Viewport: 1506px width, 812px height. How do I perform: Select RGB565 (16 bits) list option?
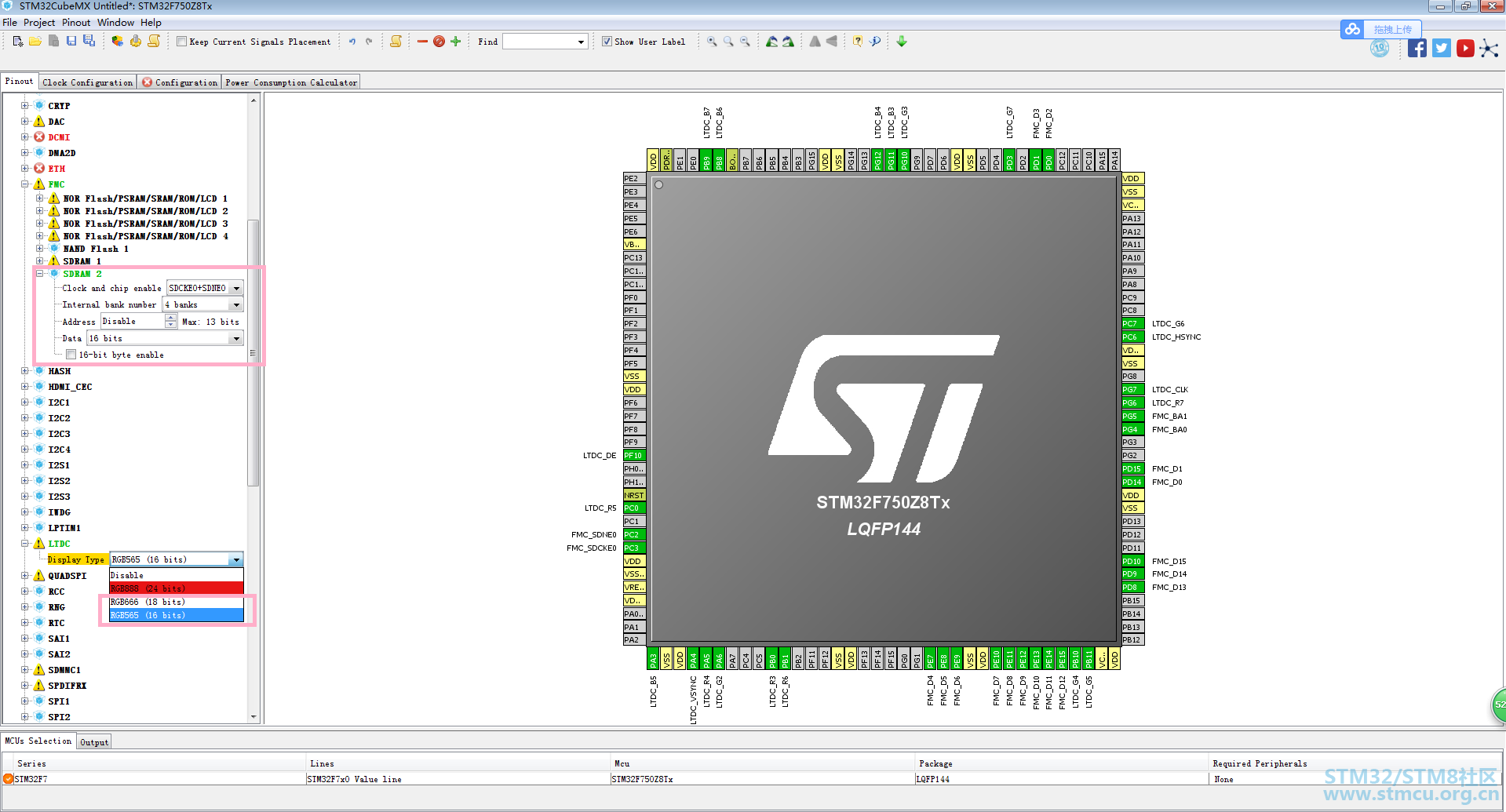177,615
